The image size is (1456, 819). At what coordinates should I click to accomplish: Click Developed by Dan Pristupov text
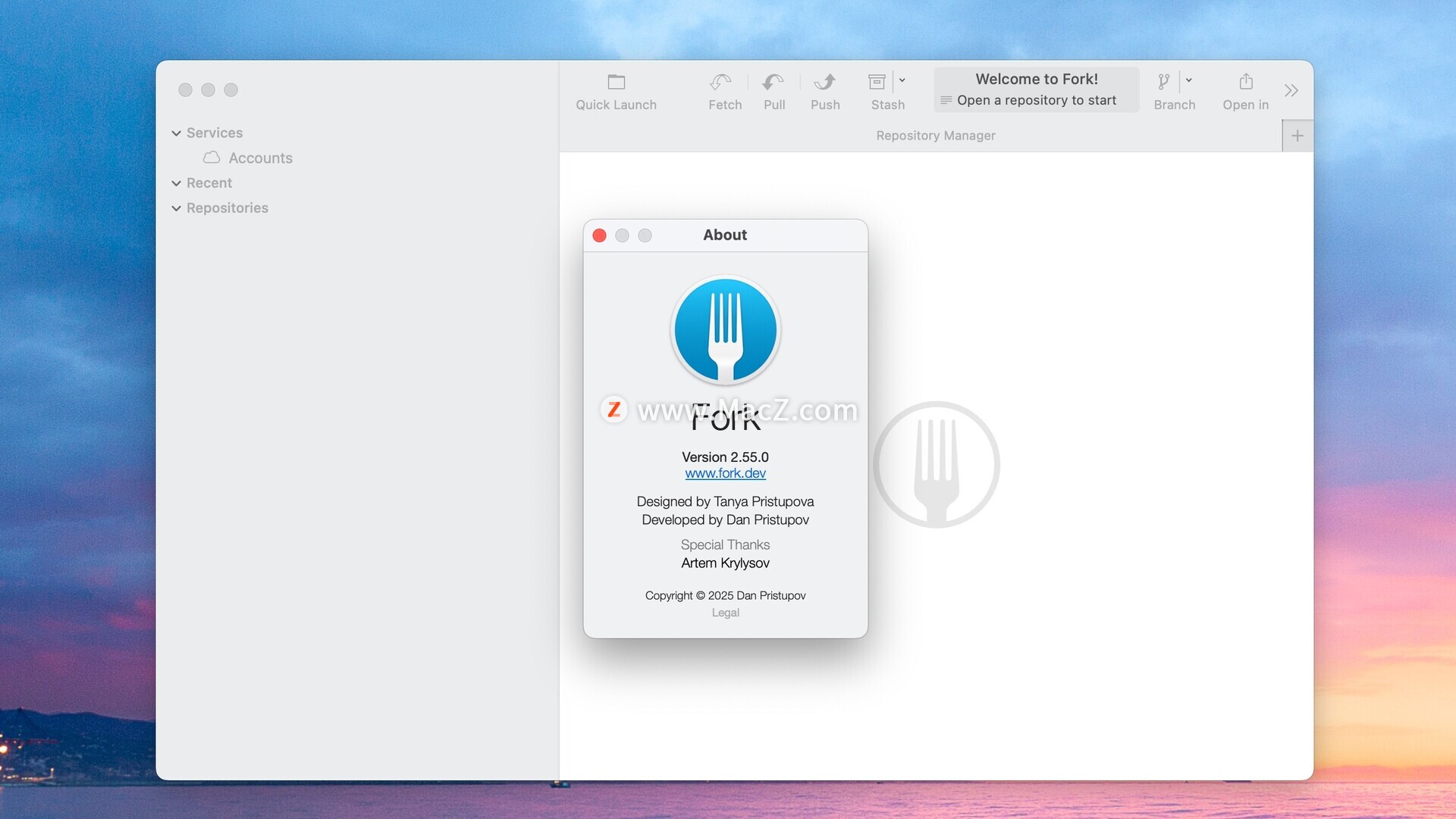point(725,520)
